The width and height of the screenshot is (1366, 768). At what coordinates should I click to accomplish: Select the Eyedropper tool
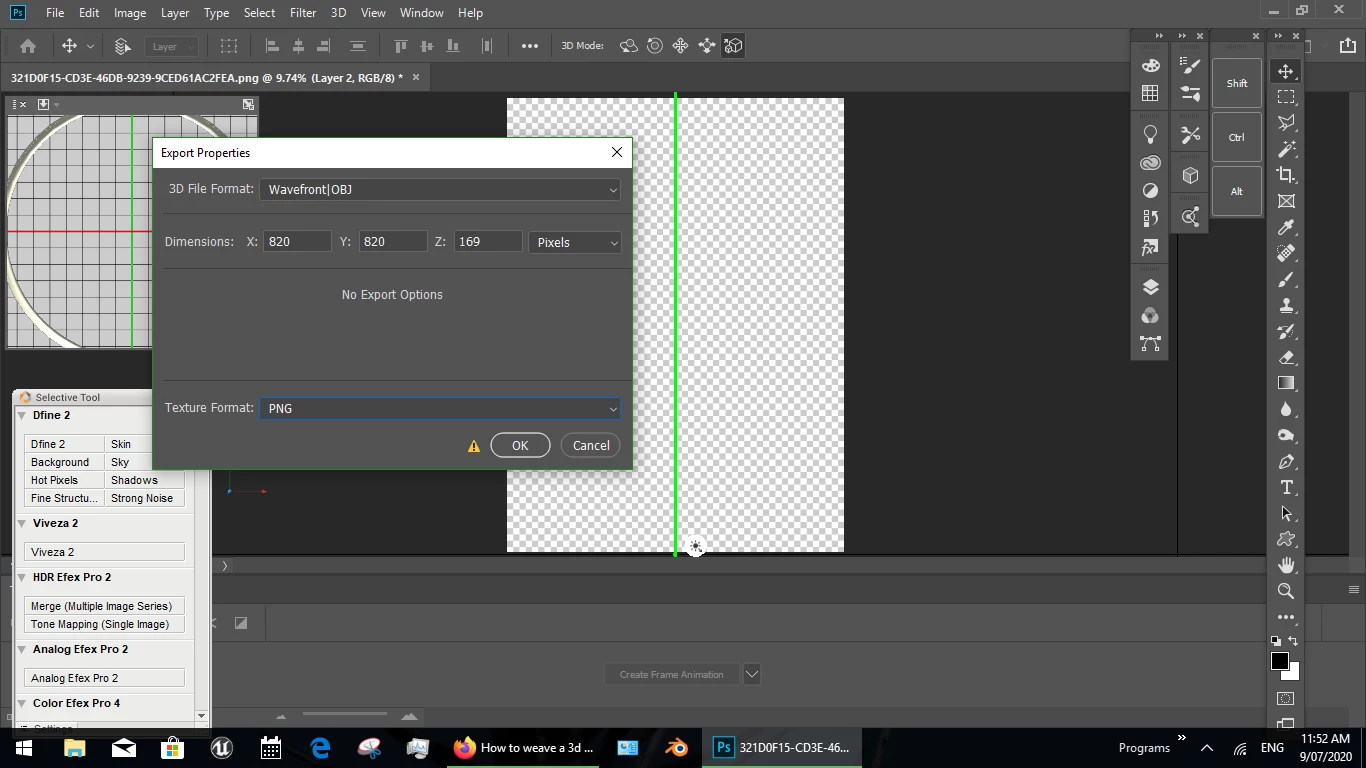(x=1286, y=227)
